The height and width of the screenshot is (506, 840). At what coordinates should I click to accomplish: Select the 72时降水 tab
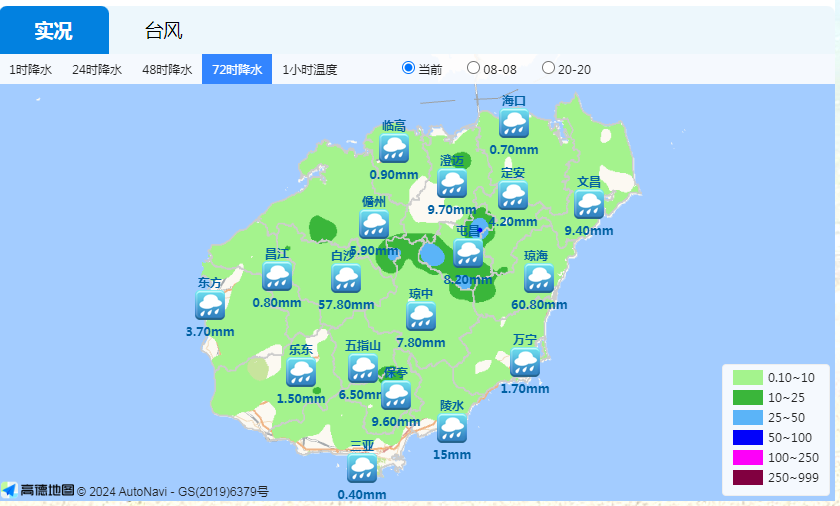tap(237, 69)
